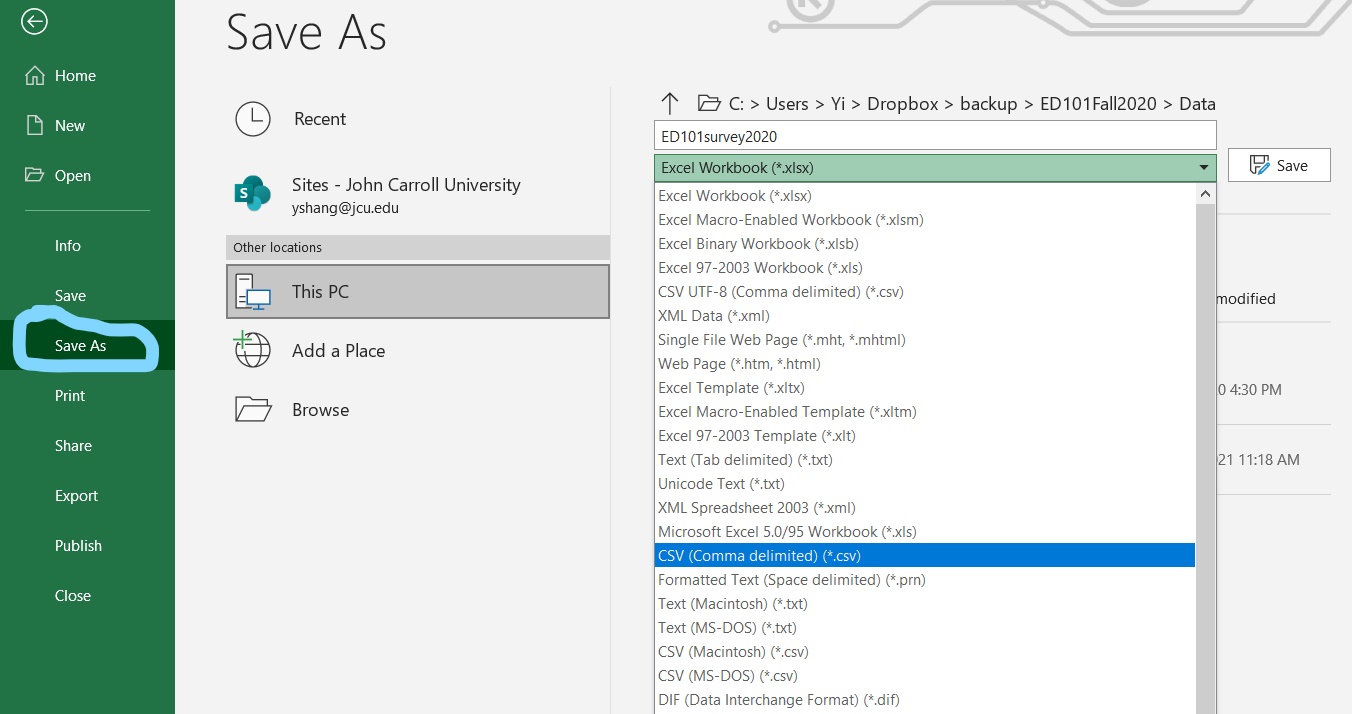Screen dimensions: 1352x714
Task: Pick Text (Tab delimited) (*.txt) file type
Action: point(745,460)
